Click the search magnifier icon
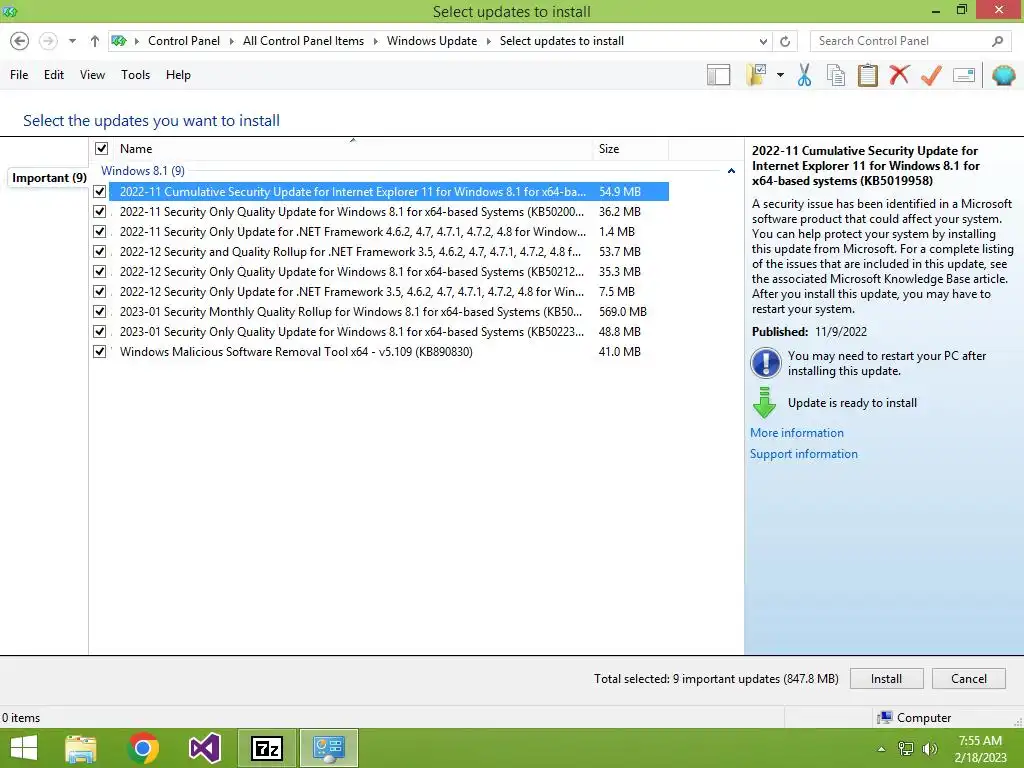The height and width of the screenshot is (768, 1024). tap(997, 41)
